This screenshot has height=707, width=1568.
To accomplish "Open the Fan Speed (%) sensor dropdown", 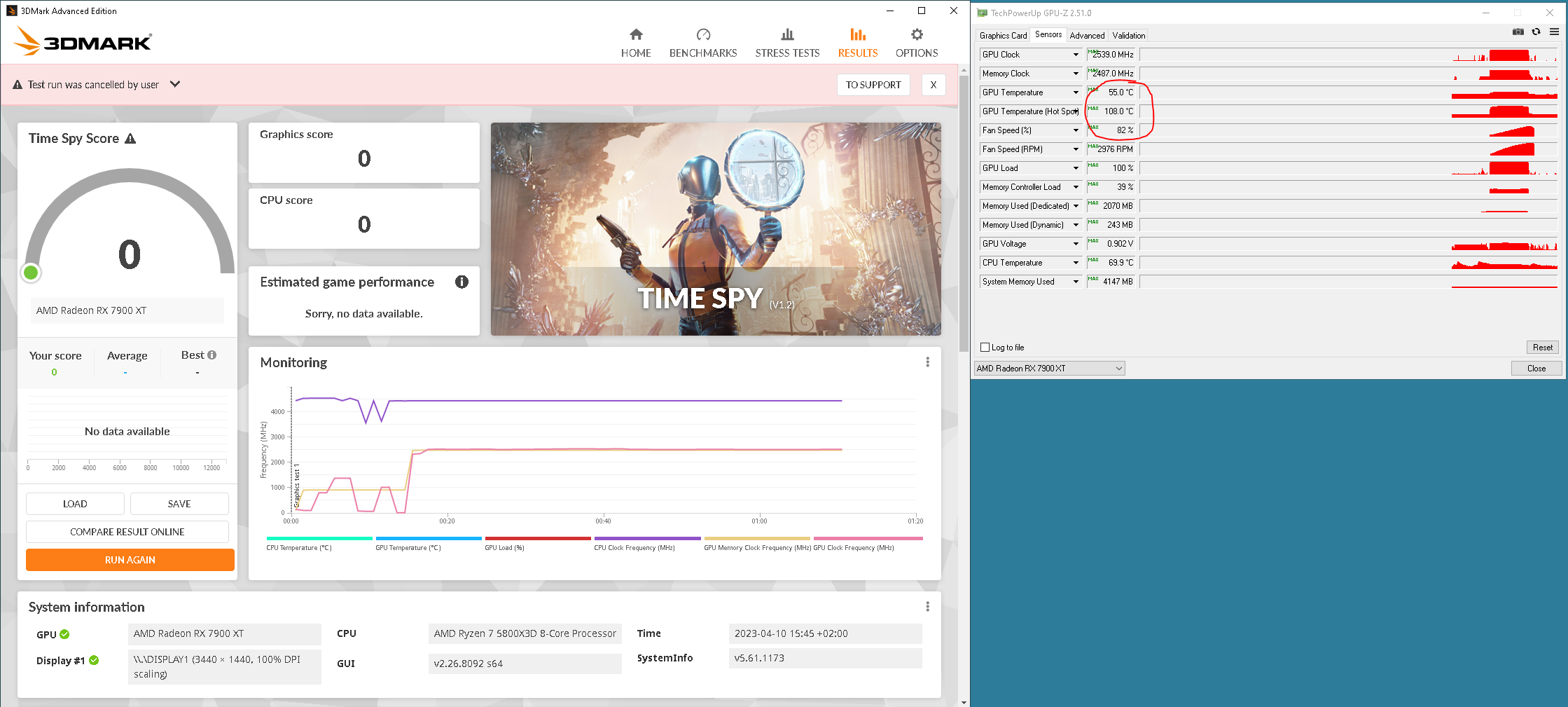I will tap(1076, 130).
